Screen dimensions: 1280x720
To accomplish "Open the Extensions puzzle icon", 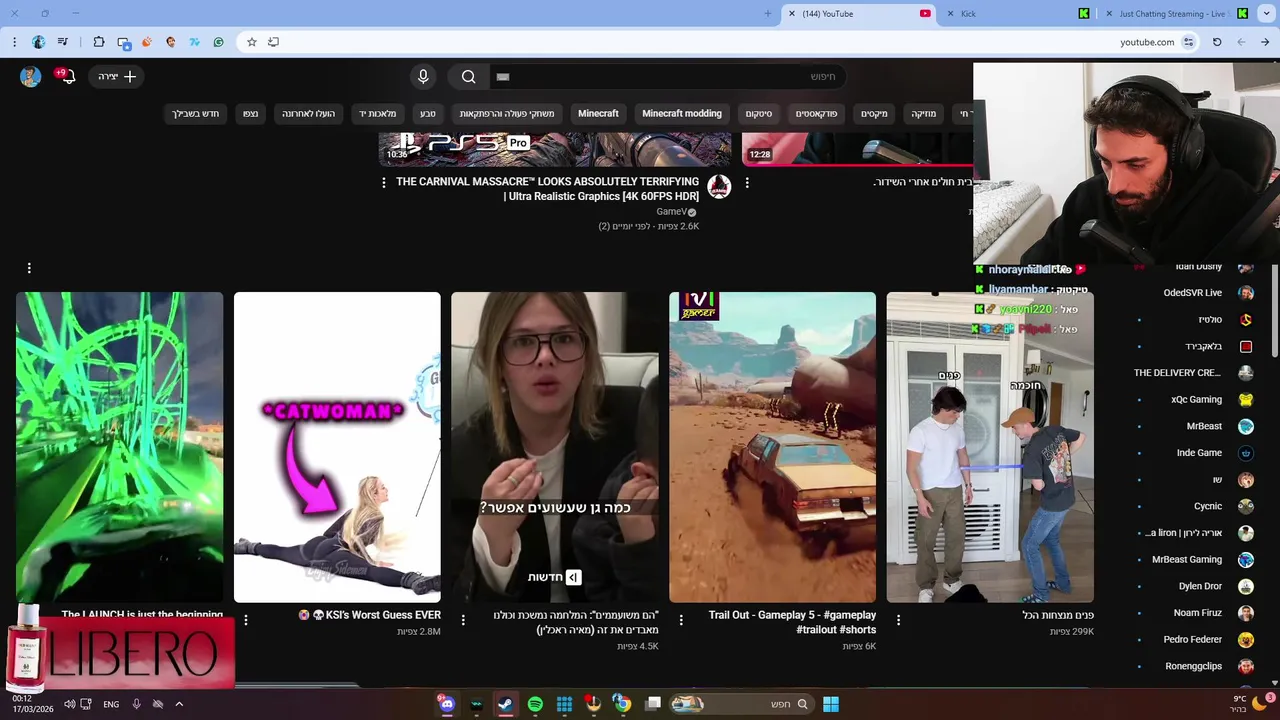I will tap(99, 42).
